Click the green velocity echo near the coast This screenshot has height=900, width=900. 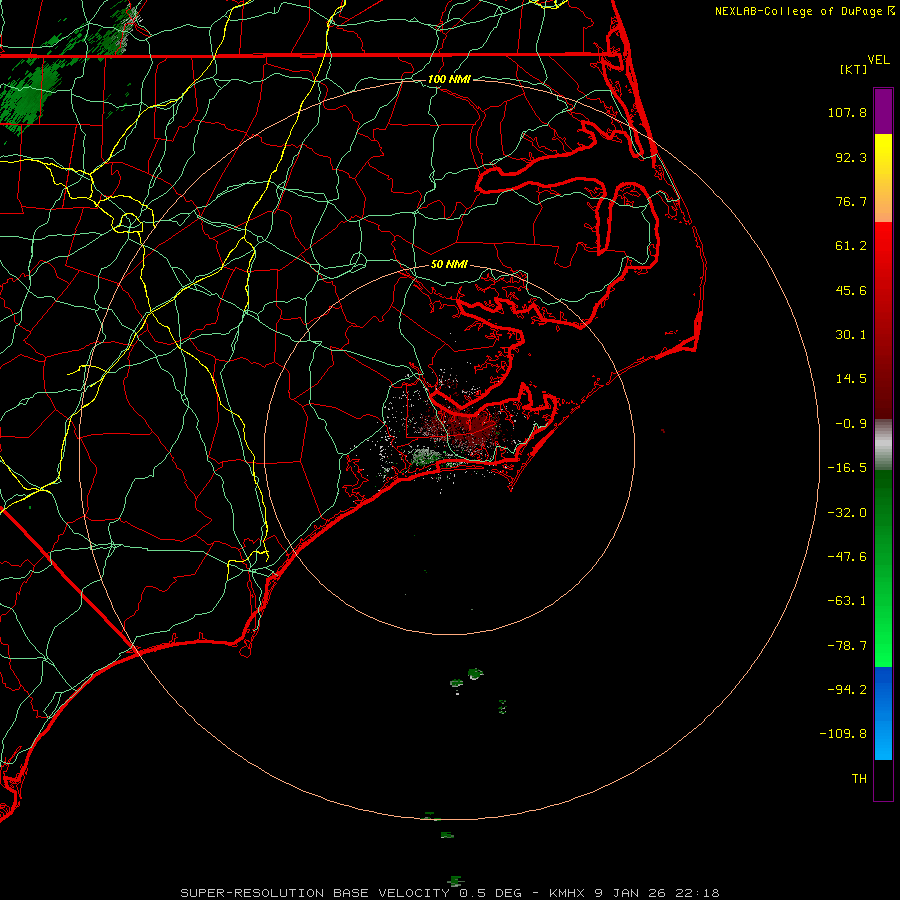click(x=426, y=456)
